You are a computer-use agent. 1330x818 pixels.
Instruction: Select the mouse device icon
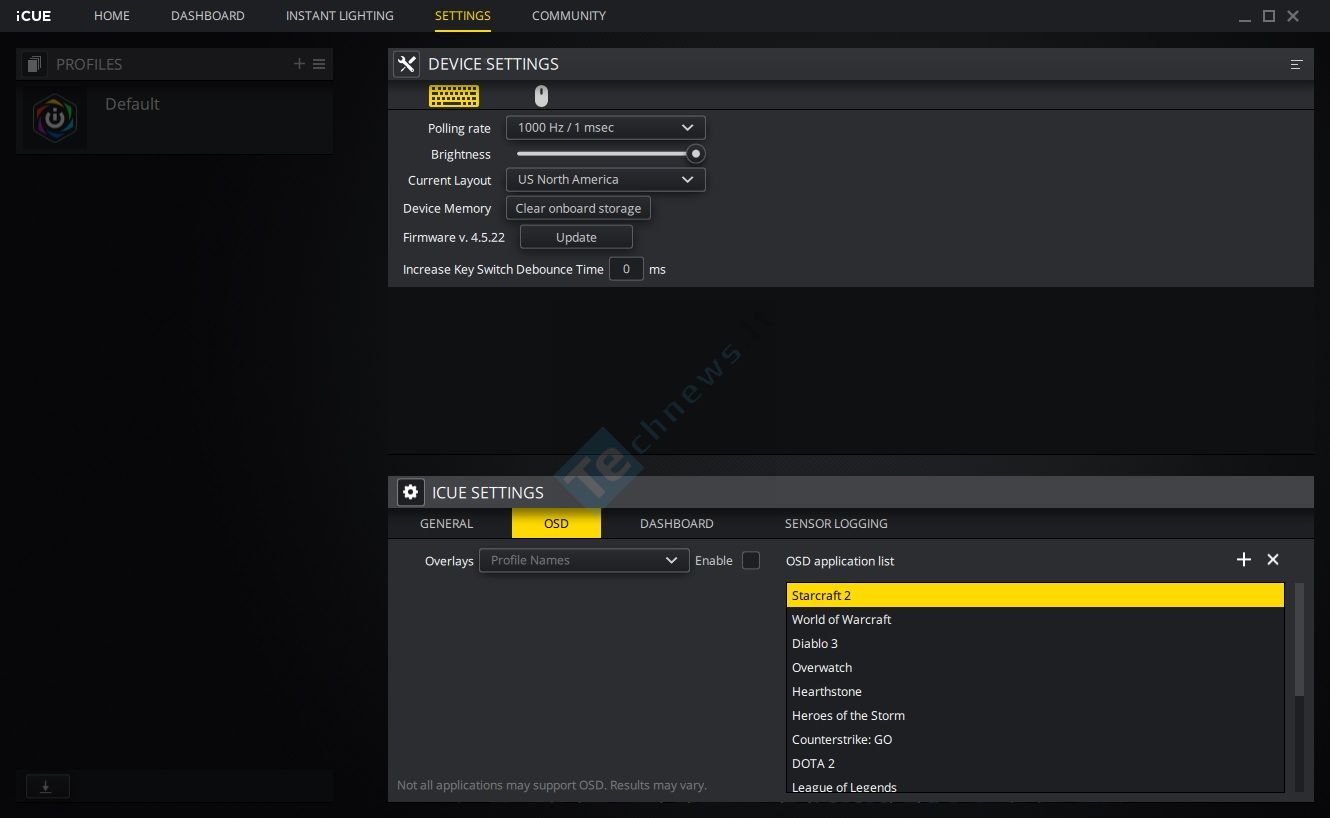tap(541, 96)
